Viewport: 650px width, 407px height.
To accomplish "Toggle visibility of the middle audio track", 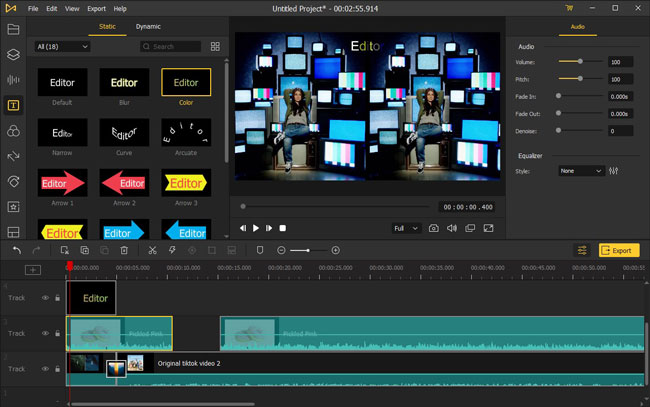I will coord(45,333).
